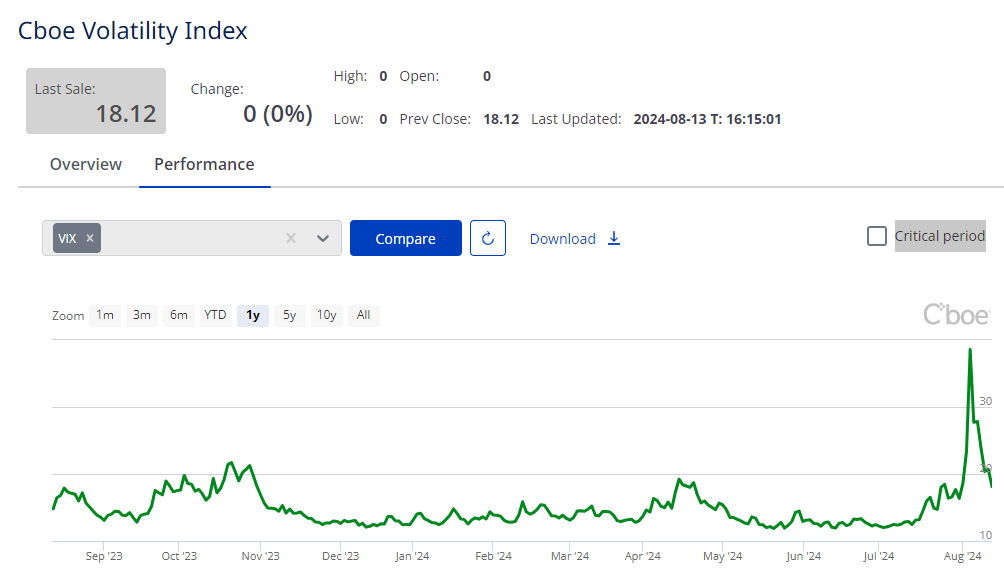Click the Last Updated timestamp 2024-08-13
Screen dimensions: 1004x578
707,119
